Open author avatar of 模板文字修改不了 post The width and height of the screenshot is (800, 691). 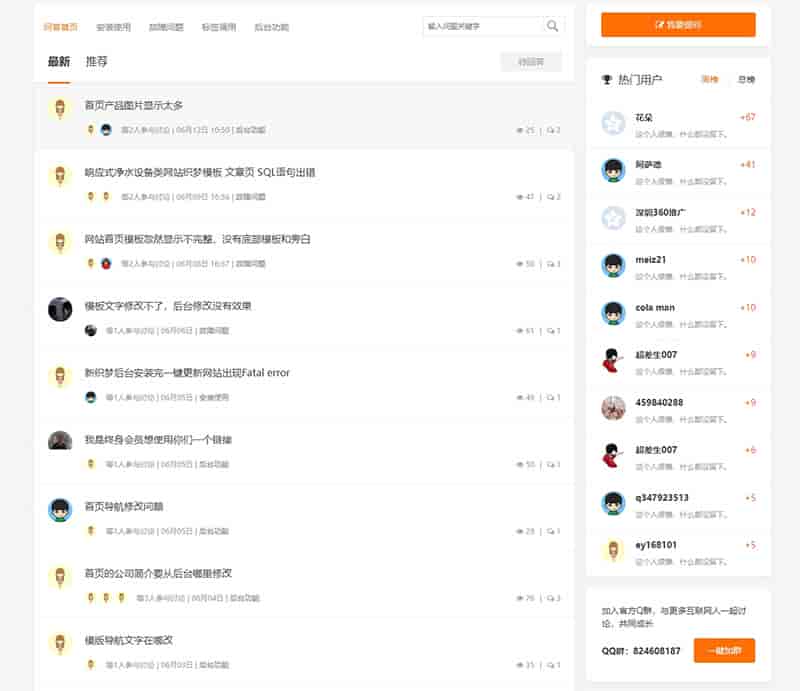(x=60, y=309)
